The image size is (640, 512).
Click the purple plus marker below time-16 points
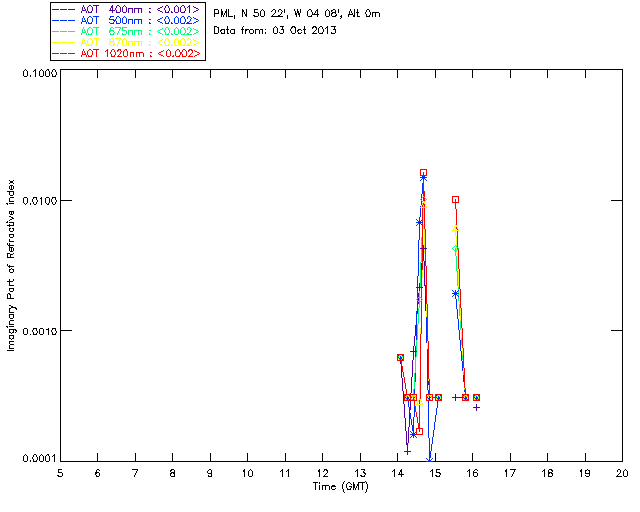[476, 407]
